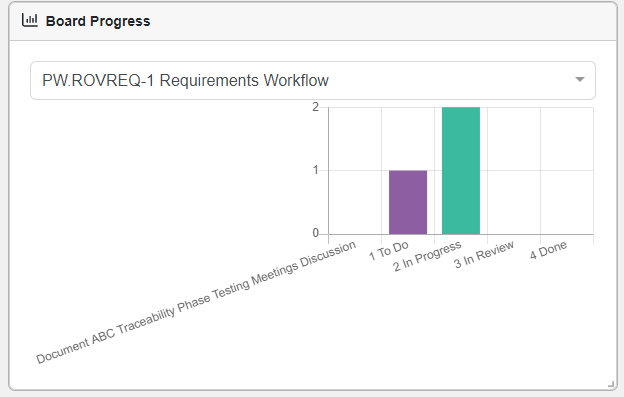The width and height of the screenshot is (624, 397).
Task: Open the PW.ROVREQ-1 Requirements Workflow dropdown
Action: click(x=313, y=80)
